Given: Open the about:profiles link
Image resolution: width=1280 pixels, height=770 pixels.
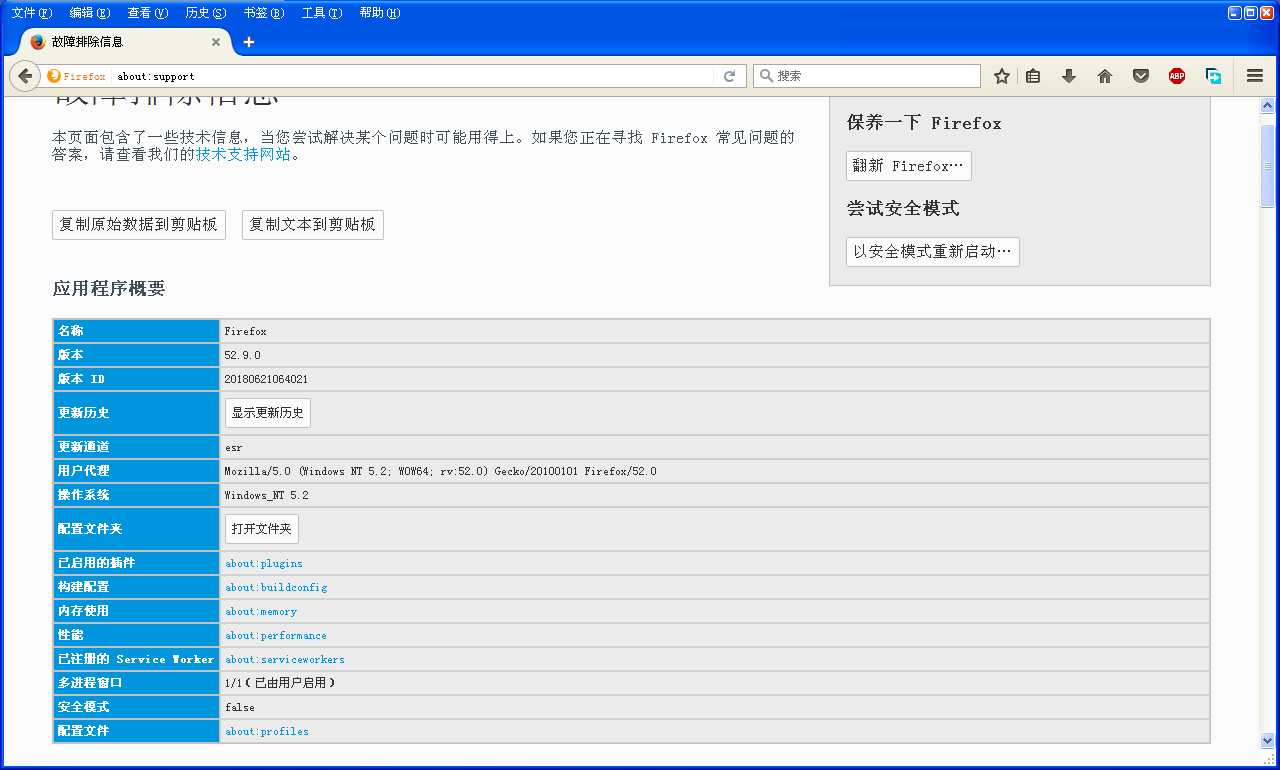Looking at the screenshot, I should coord(267,732).
